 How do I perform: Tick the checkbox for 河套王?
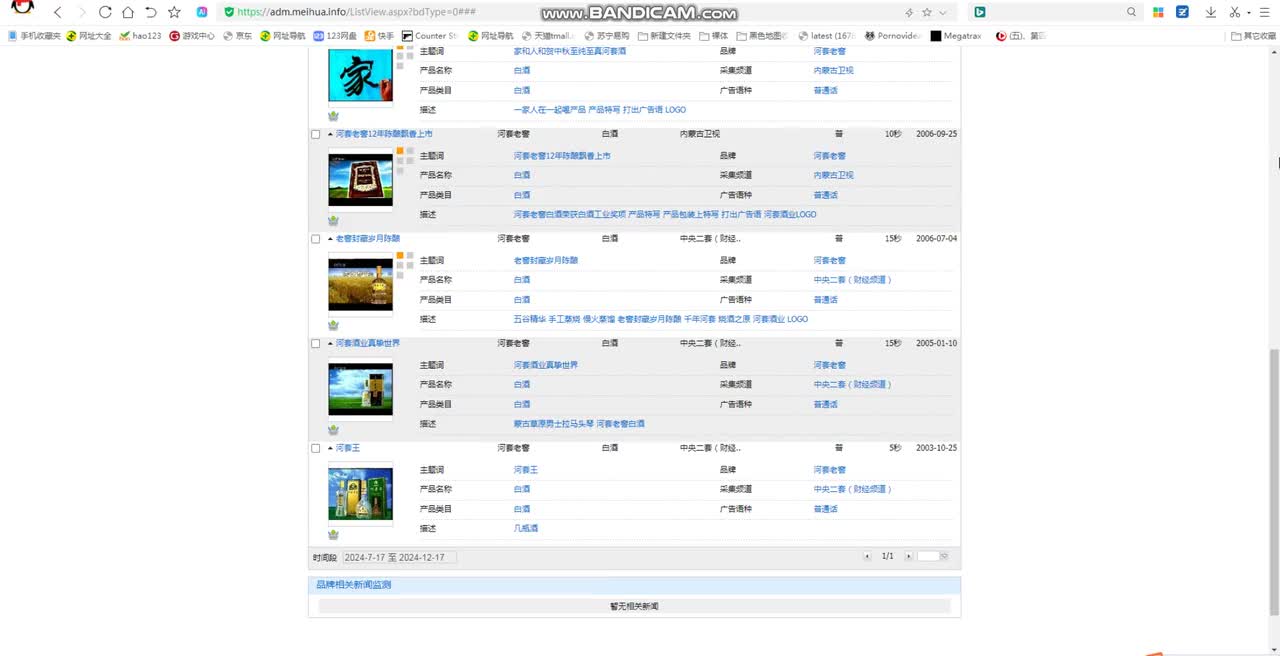click(x=316, y=448)
